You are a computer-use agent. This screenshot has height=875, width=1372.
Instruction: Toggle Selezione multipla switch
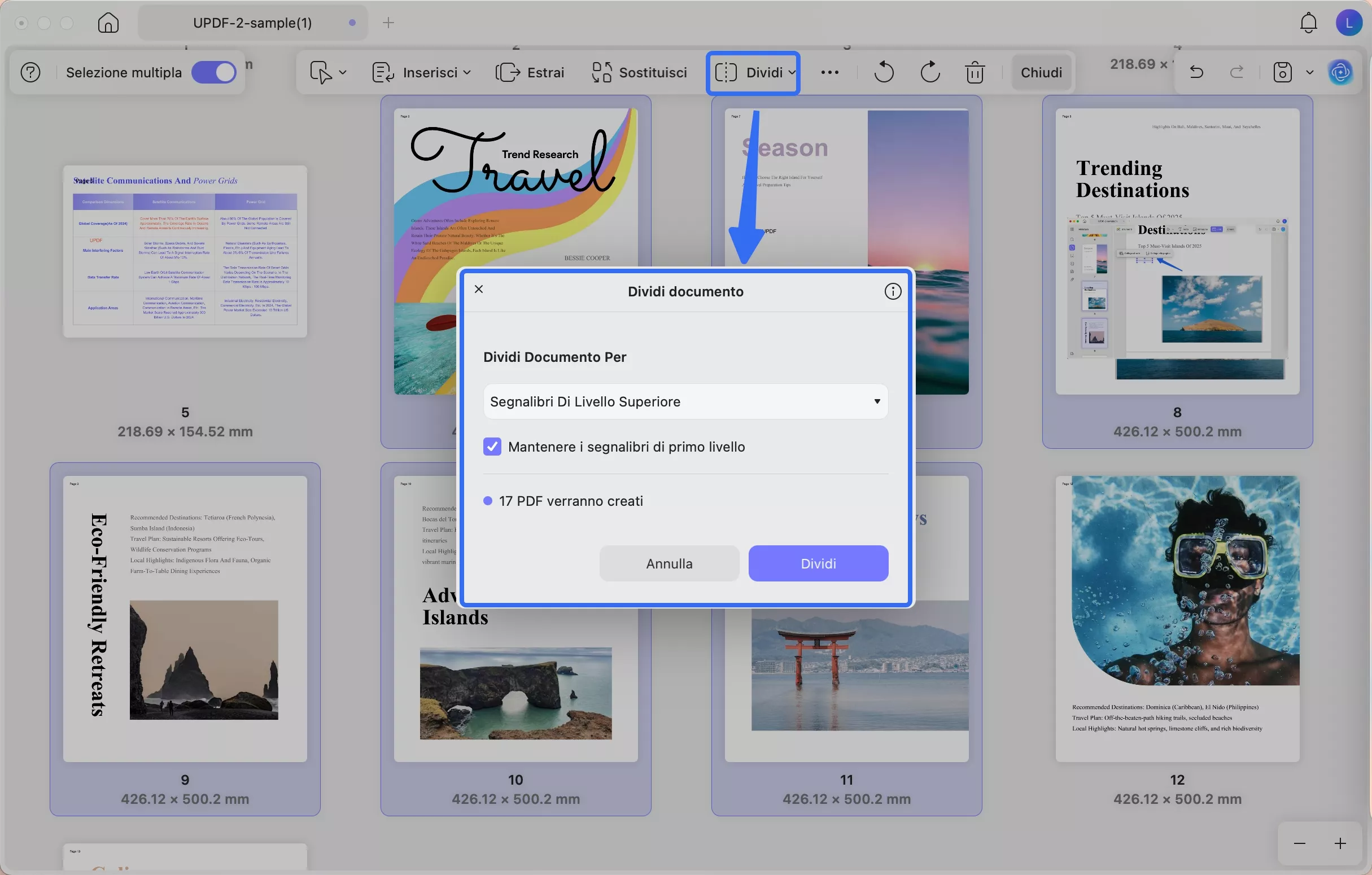213,72
